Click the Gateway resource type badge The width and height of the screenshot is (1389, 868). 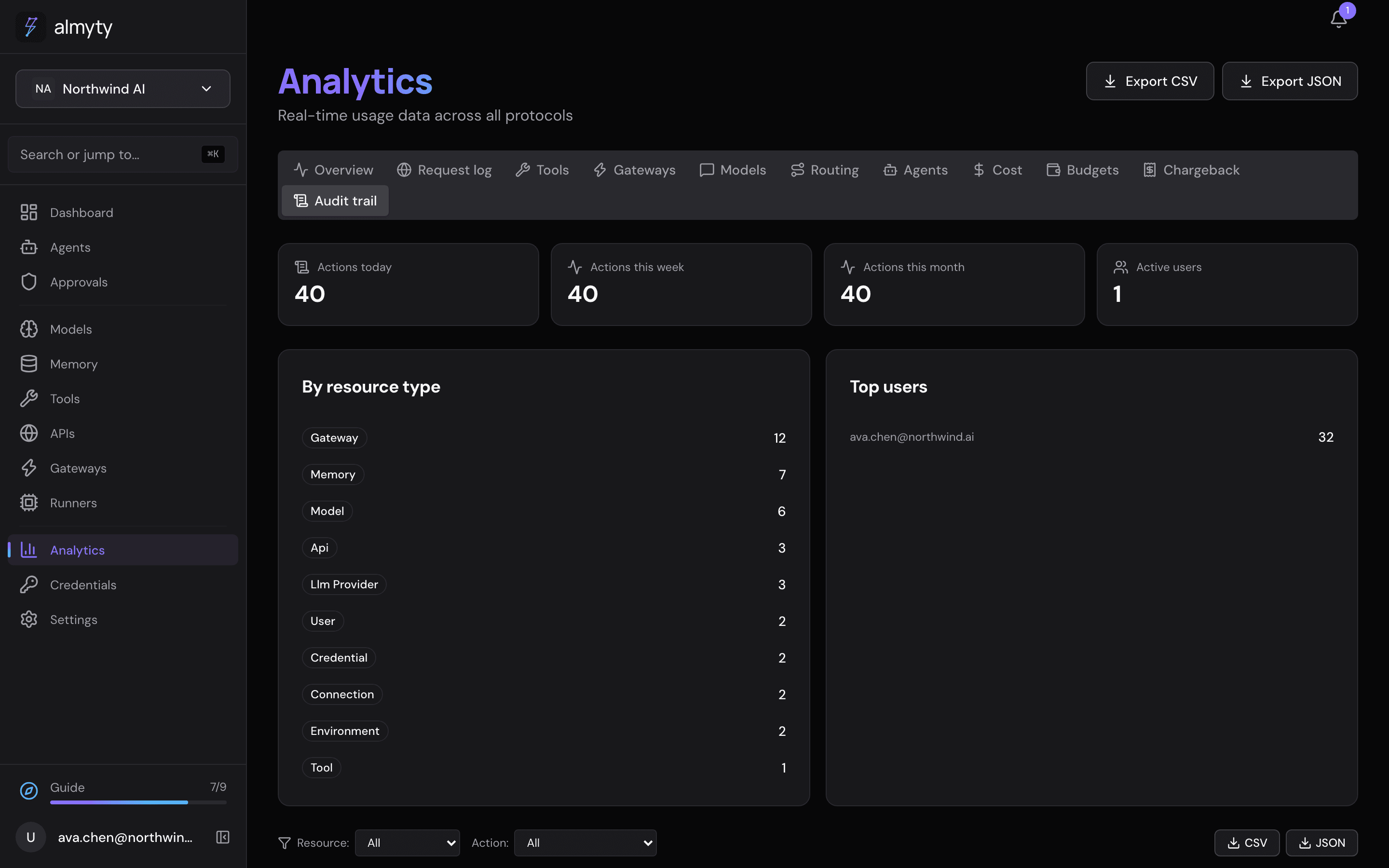point(334,437)
